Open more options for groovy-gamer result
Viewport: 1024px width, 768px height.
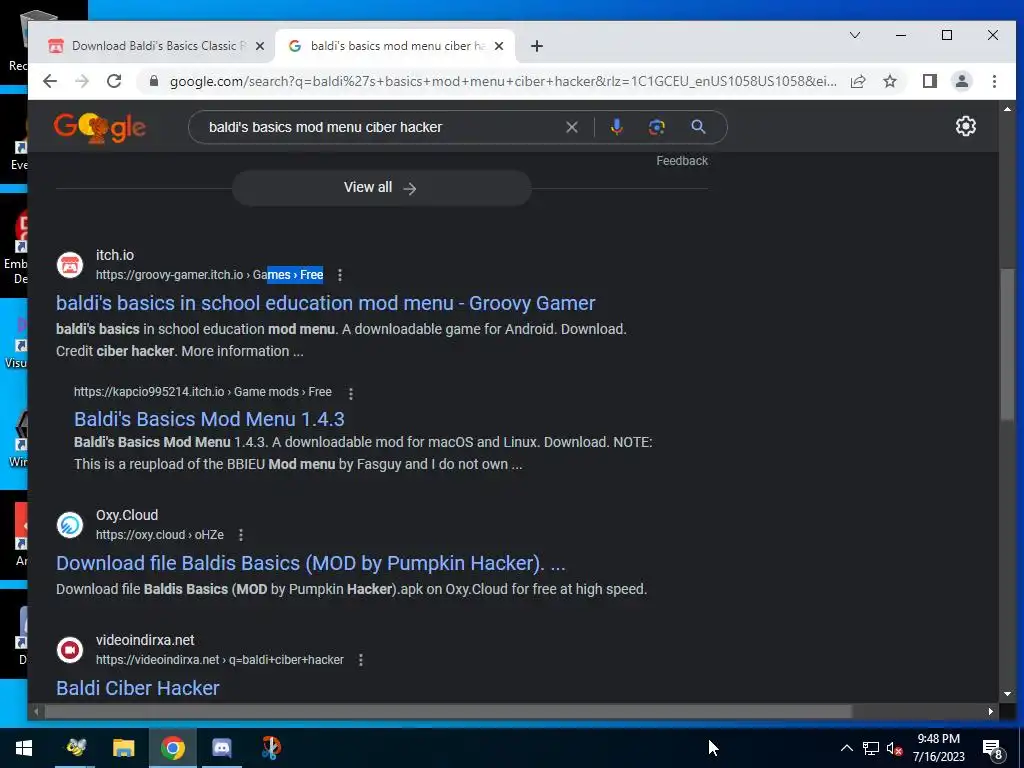tap(340, 275)
